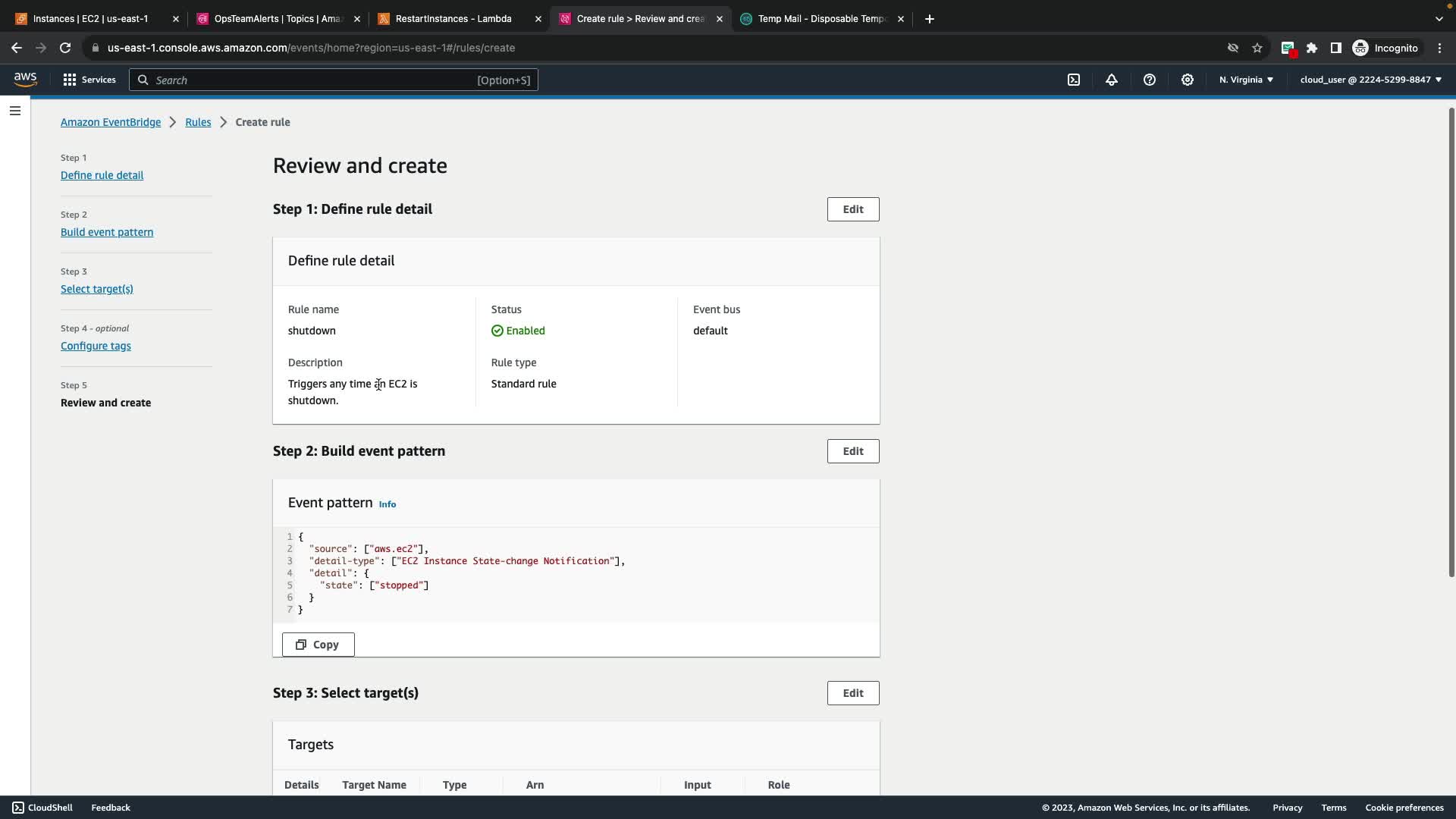This screenshot has height=819, width=1456.
Task: Expand the hamburger side navigation menu
Action: pyautogui.click(x=15, y=111)
